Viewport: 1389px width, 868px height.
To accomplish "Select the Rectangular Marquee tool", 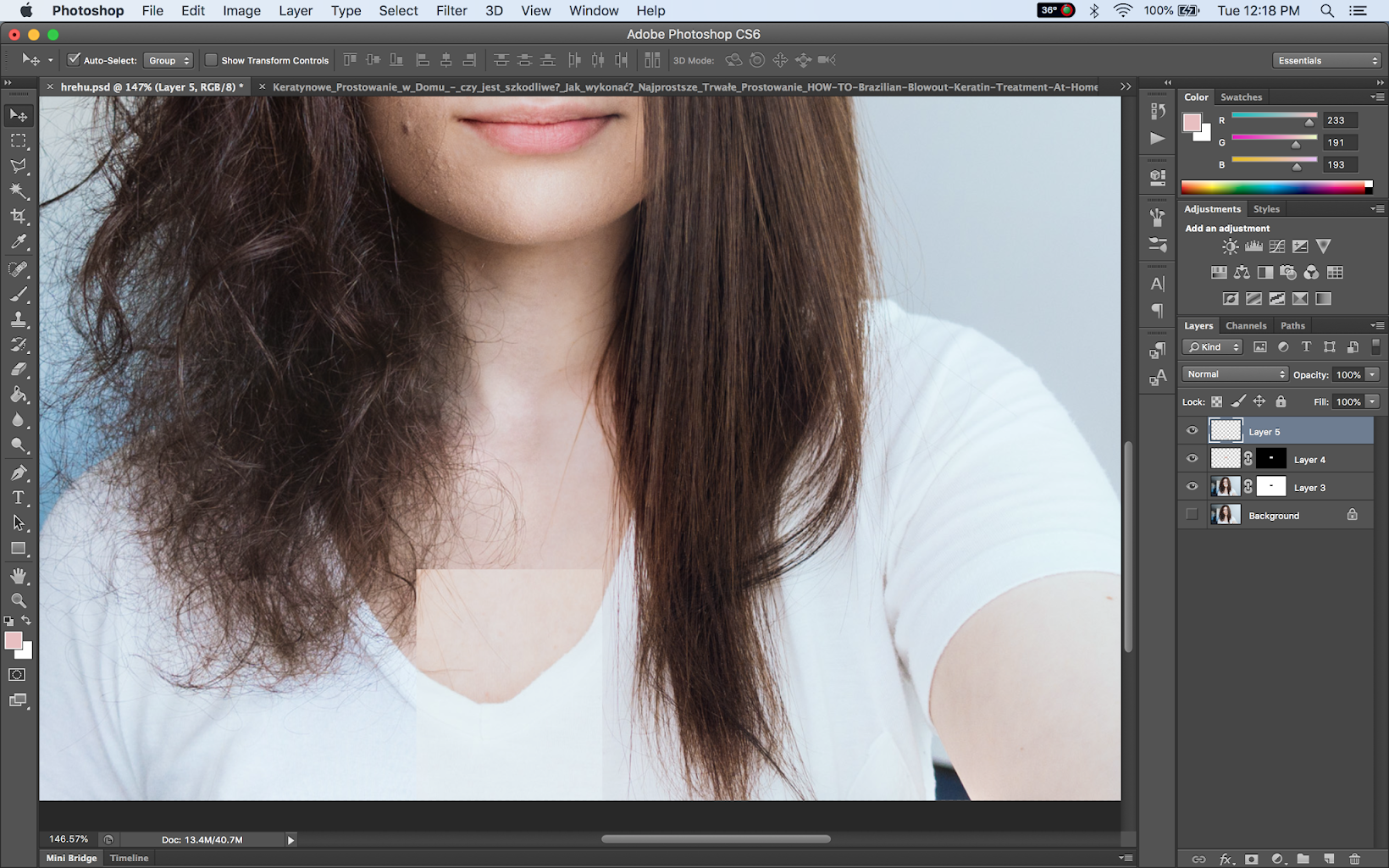I will click(19, 141).
